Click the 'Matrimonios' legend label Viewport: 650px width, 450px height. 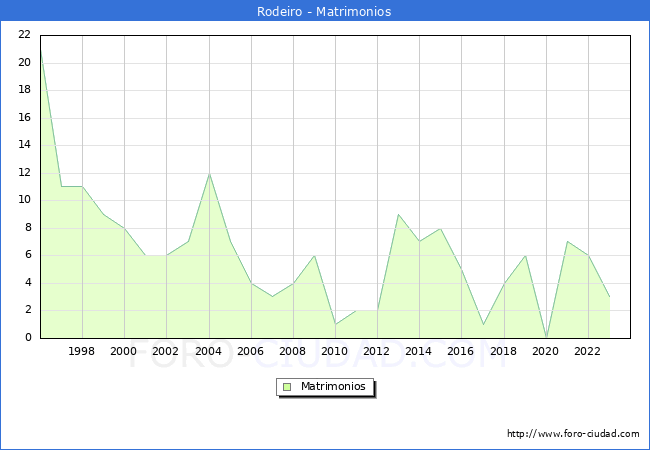333,386
